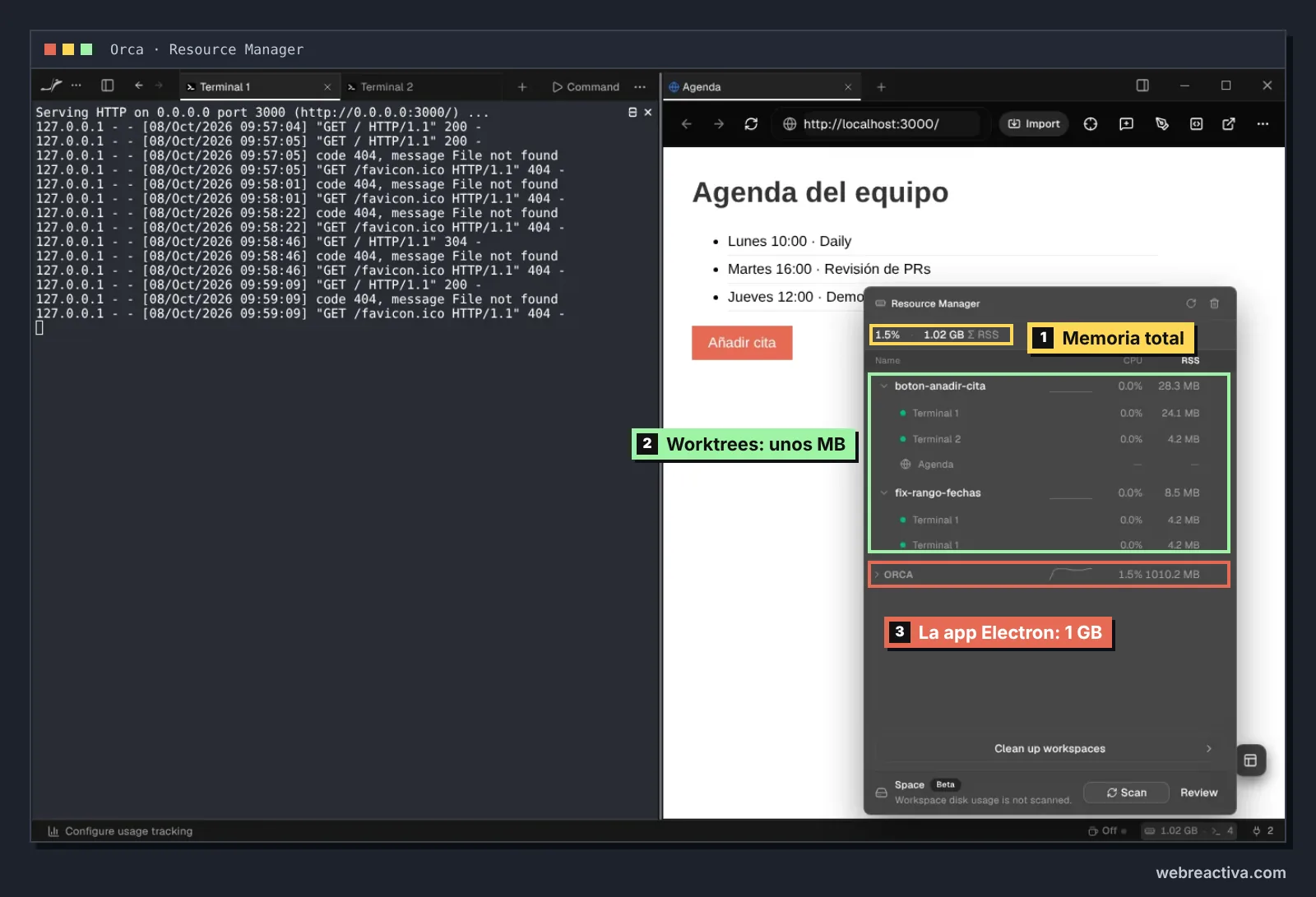The width and height of the screenshot is (1316, 897).
Task: Open Configure usage tracking in status bar
Action: click(x=120, y=831)
